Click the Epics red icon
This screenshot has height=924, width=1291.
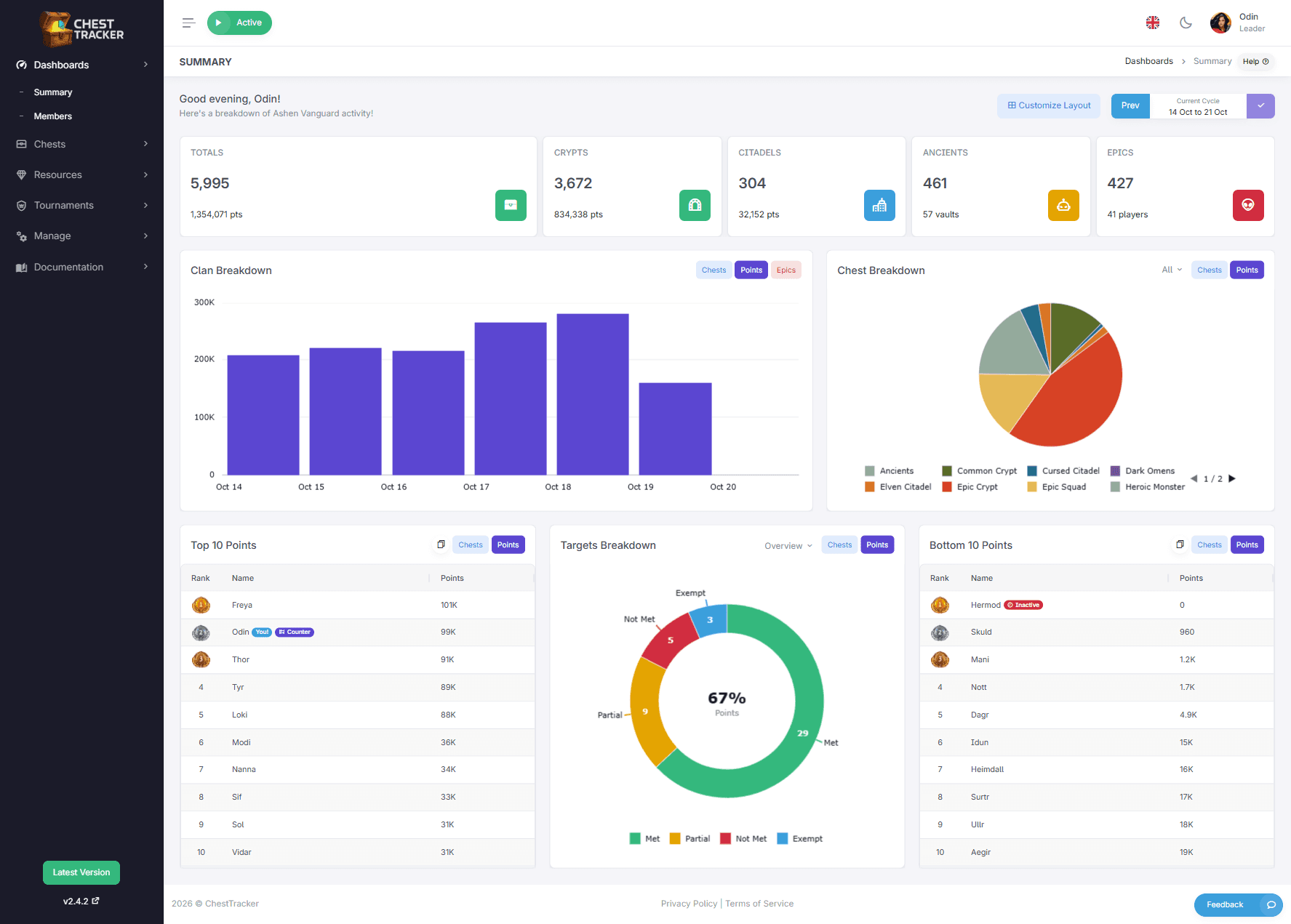coord(1248,205)
